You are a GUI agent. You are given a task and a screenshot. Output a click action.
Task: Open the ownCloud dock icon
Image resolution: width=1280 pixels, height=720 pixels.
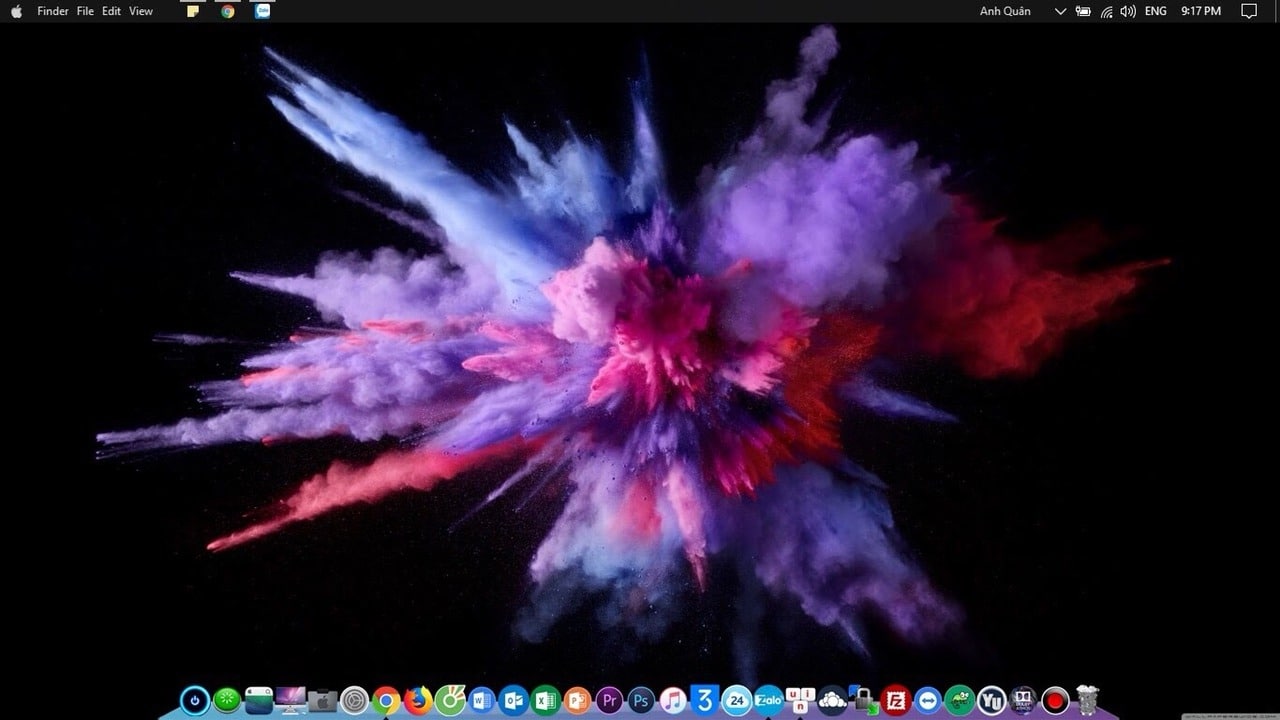(x=832, y=701)
